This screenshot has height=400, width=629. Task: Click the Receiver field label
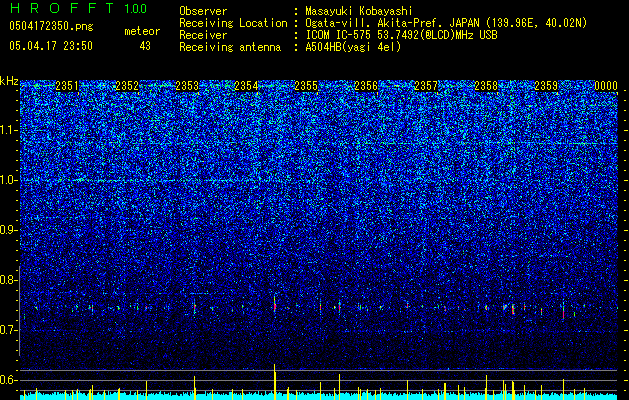[x=203, y=35]
